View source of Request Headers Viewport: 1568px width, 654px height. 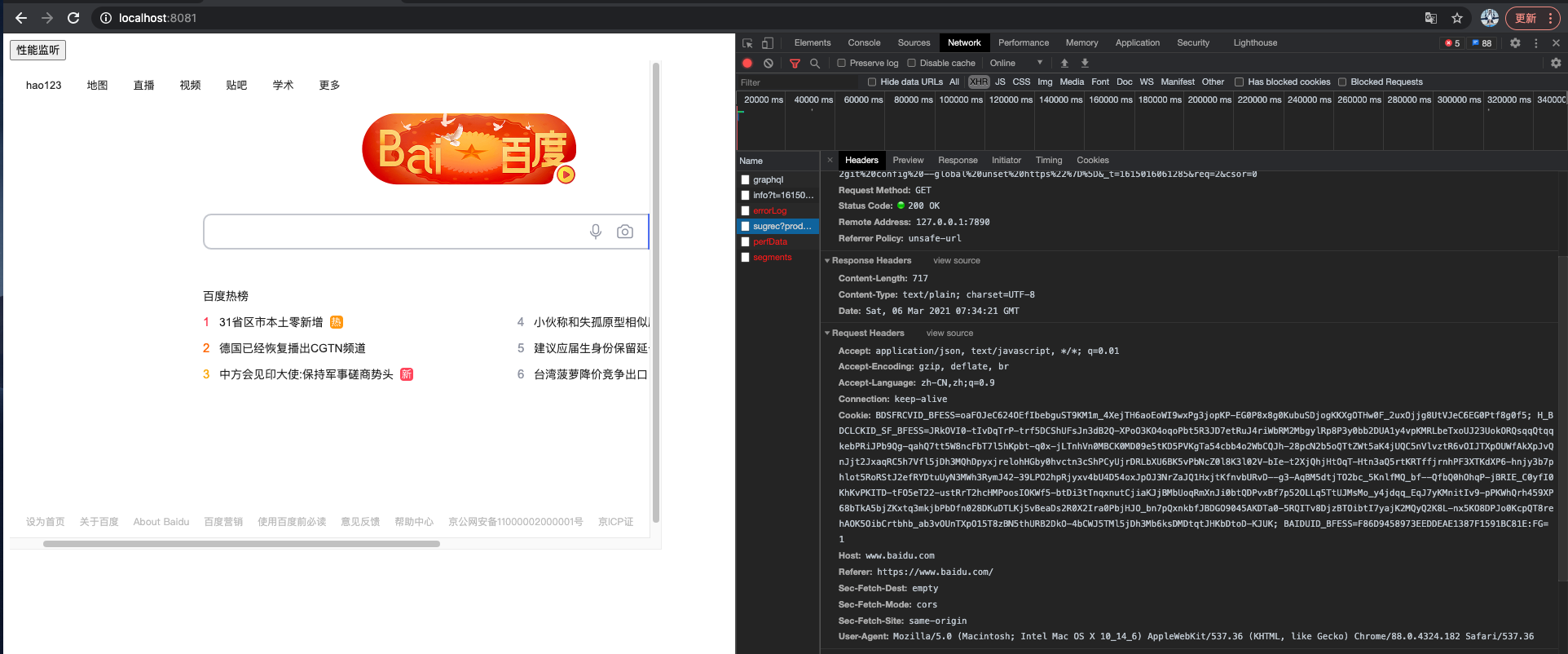(x=949, y=333)
